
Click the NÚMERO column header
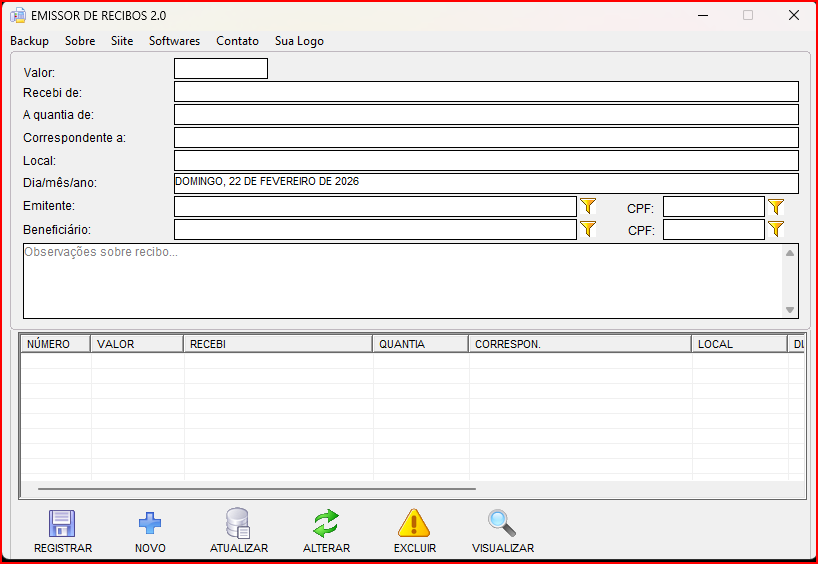click(55, 344)
